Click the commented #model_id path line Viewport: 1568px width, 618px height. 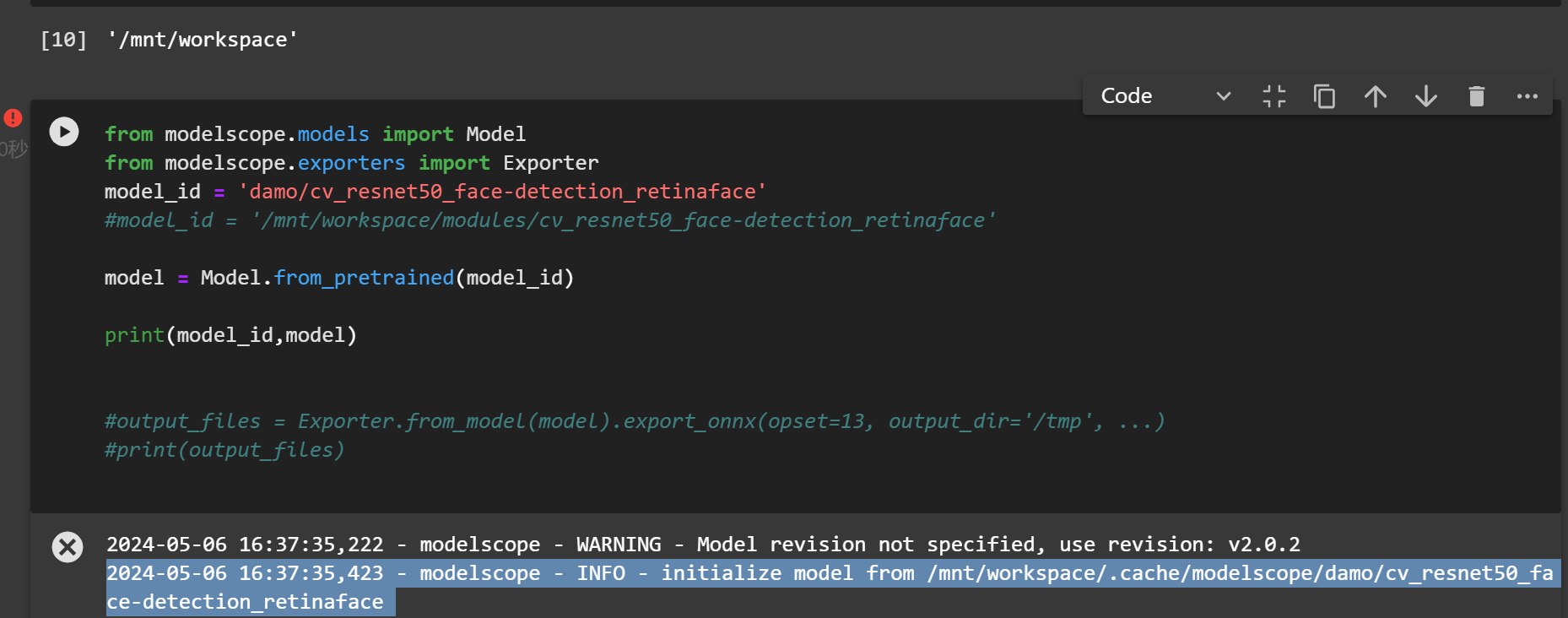click(550, 220)
